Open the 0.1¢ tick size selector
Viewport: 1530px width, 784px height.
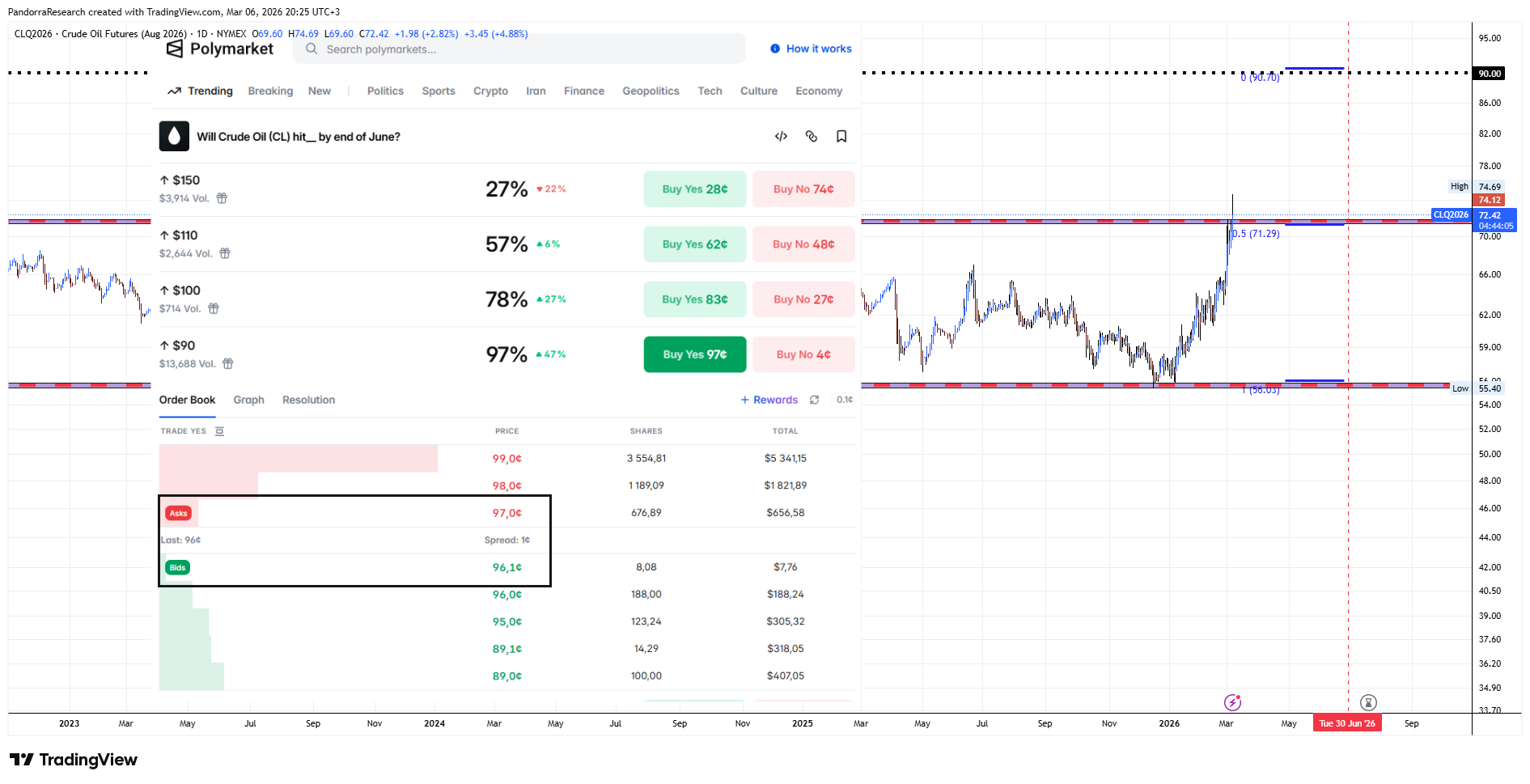click(845, 400)
